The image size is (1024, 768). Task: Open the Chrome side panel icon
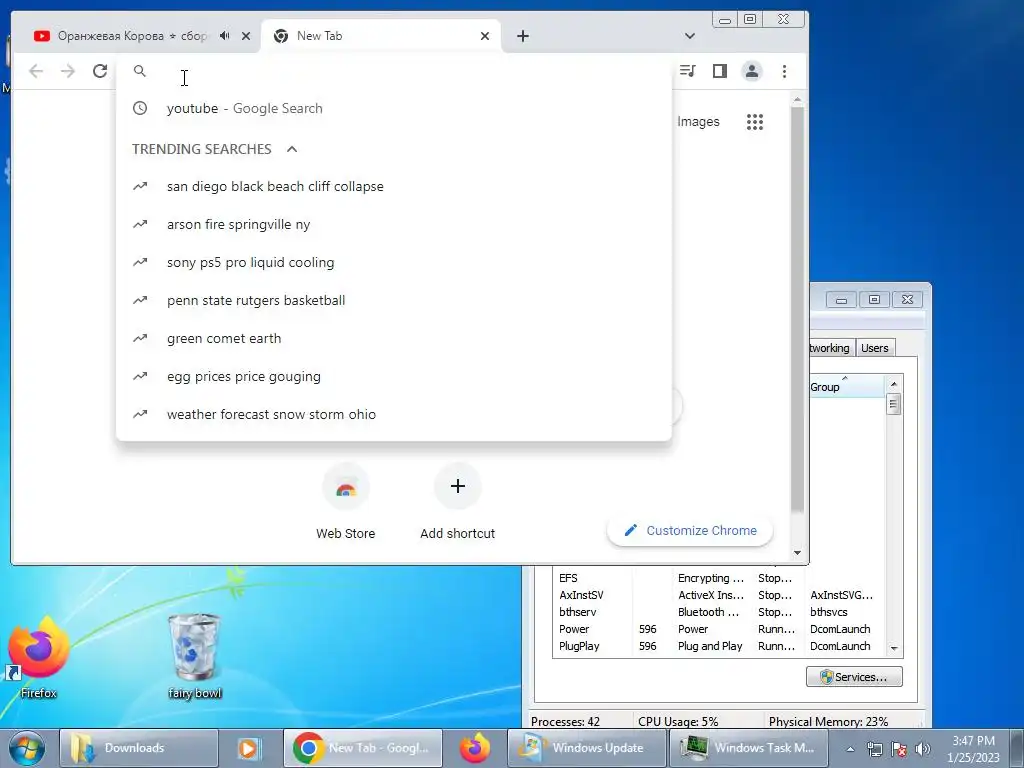720,71
